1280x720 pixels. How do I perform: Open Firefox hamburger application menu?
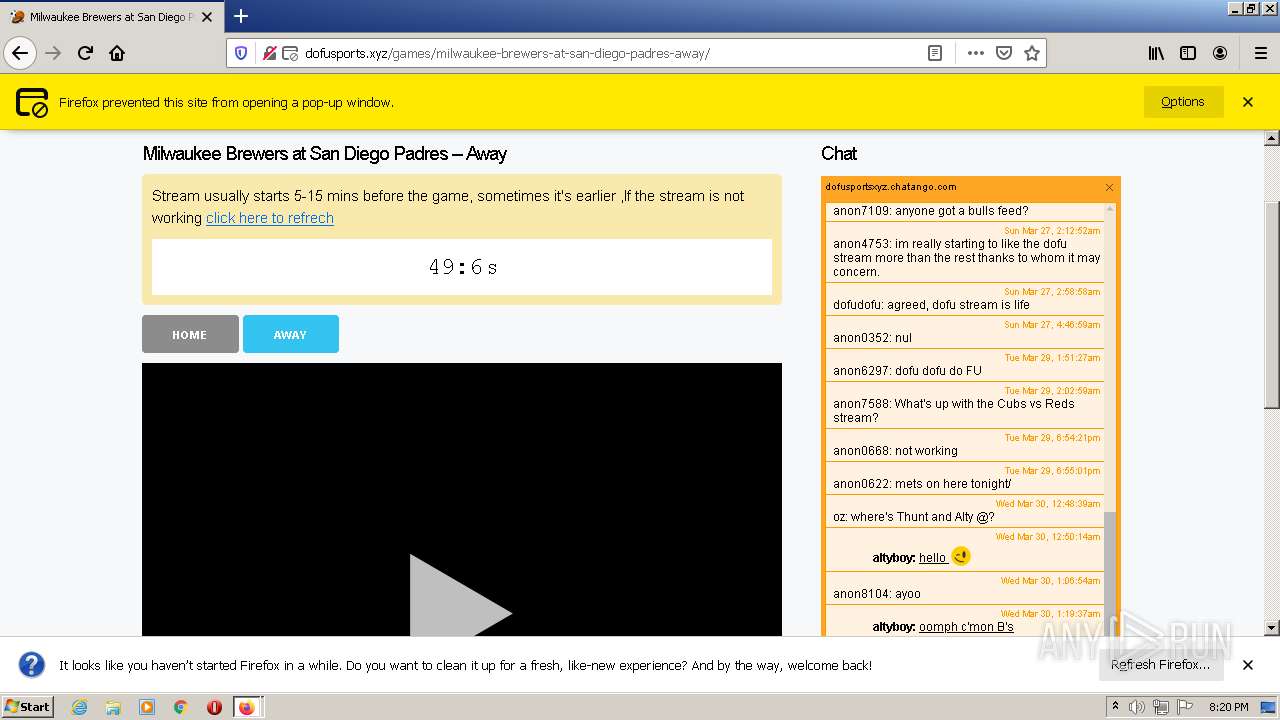[x=1260, y=53]
